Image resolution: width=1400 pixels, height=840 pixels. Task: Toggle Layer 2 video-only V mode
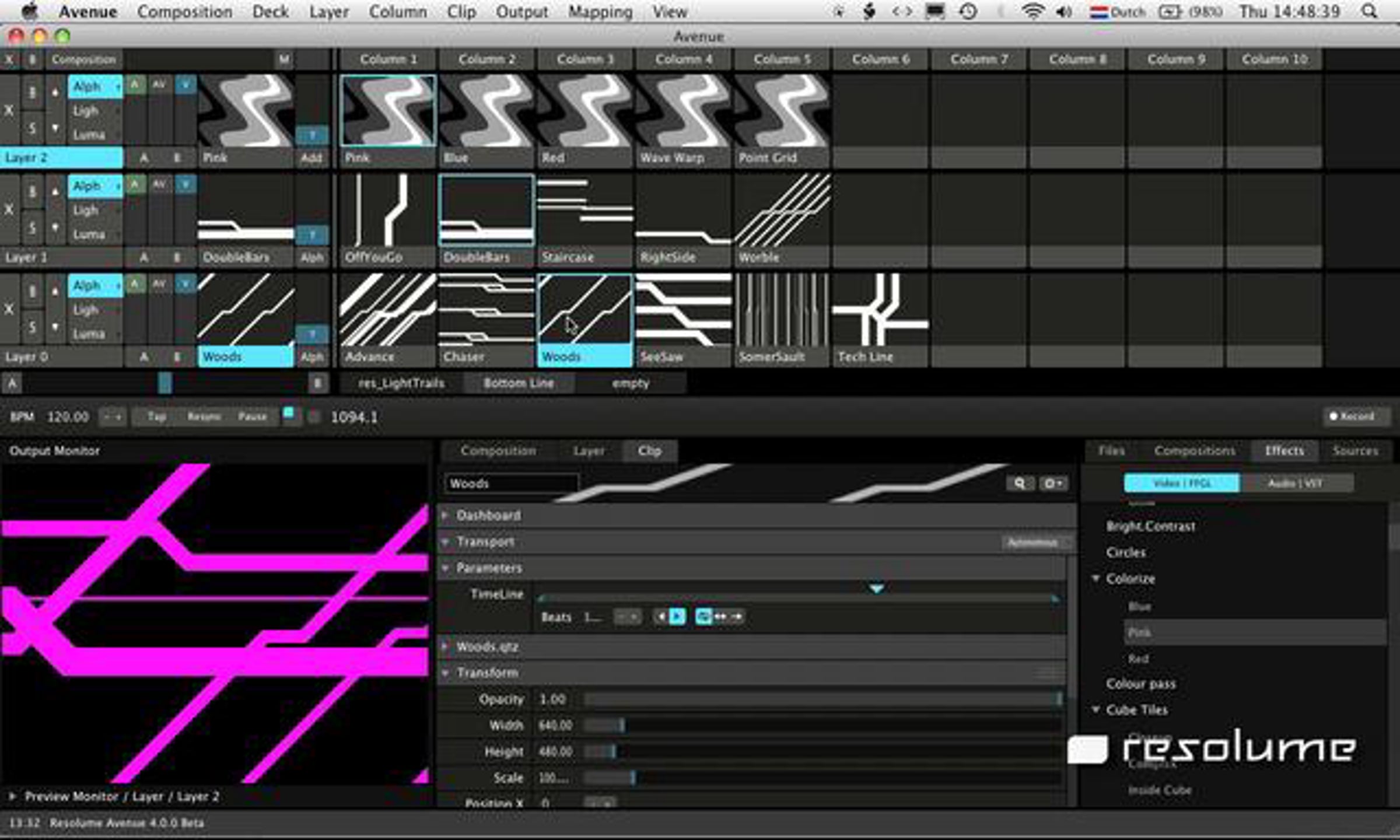coord(185,85)
